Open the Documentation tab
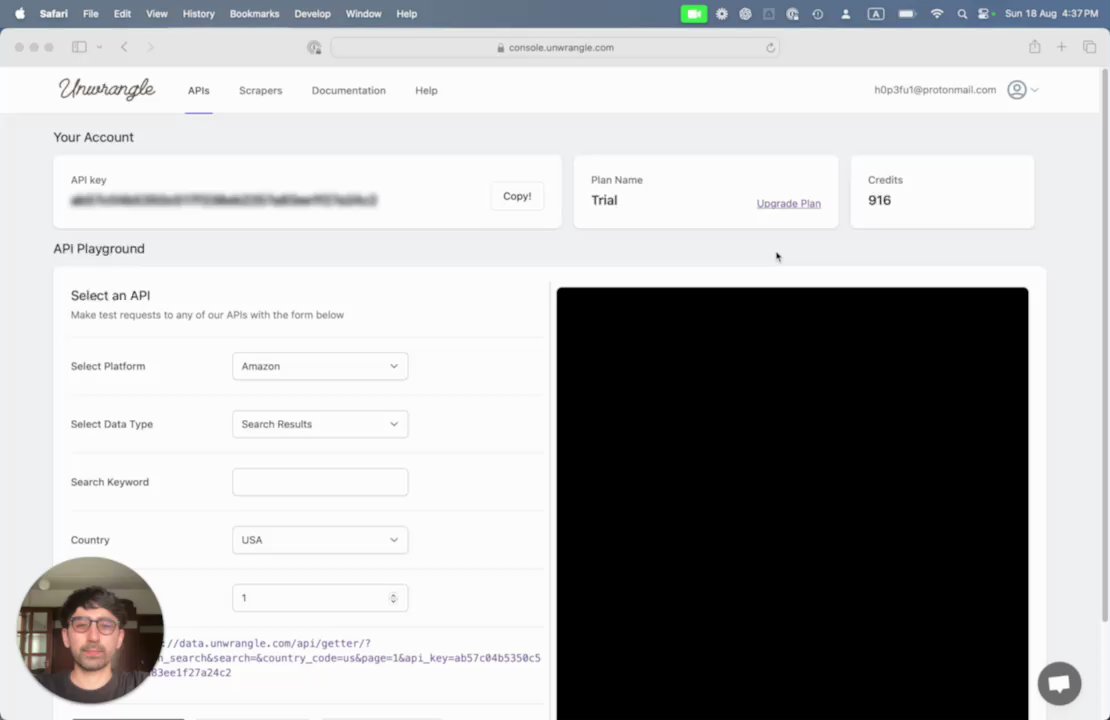Screen dimensions: 1110x720 click(348, 91)
